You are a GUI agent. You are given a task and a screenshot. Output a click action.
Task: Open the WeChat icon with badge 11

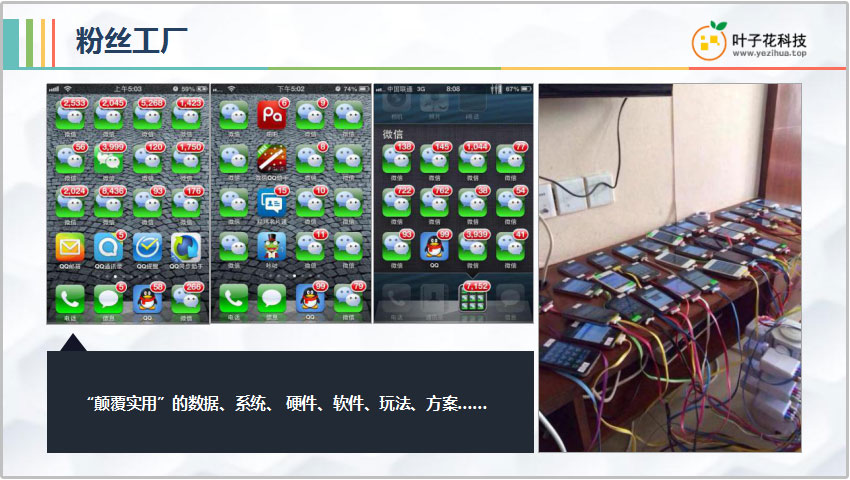coord(310,247)
